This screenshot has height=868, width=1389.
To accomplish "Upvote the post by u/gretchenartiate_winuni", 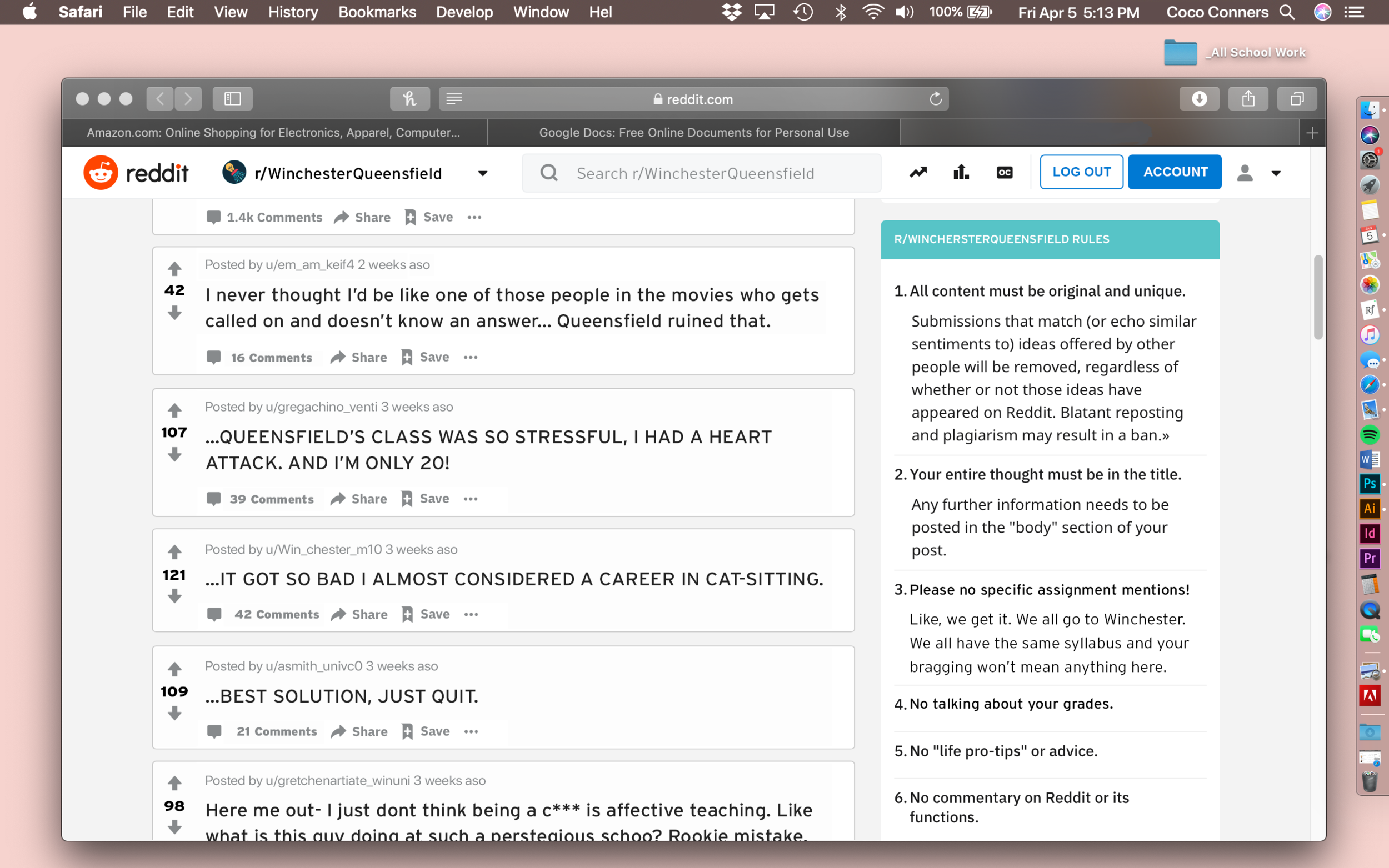I will click(174, 784).
